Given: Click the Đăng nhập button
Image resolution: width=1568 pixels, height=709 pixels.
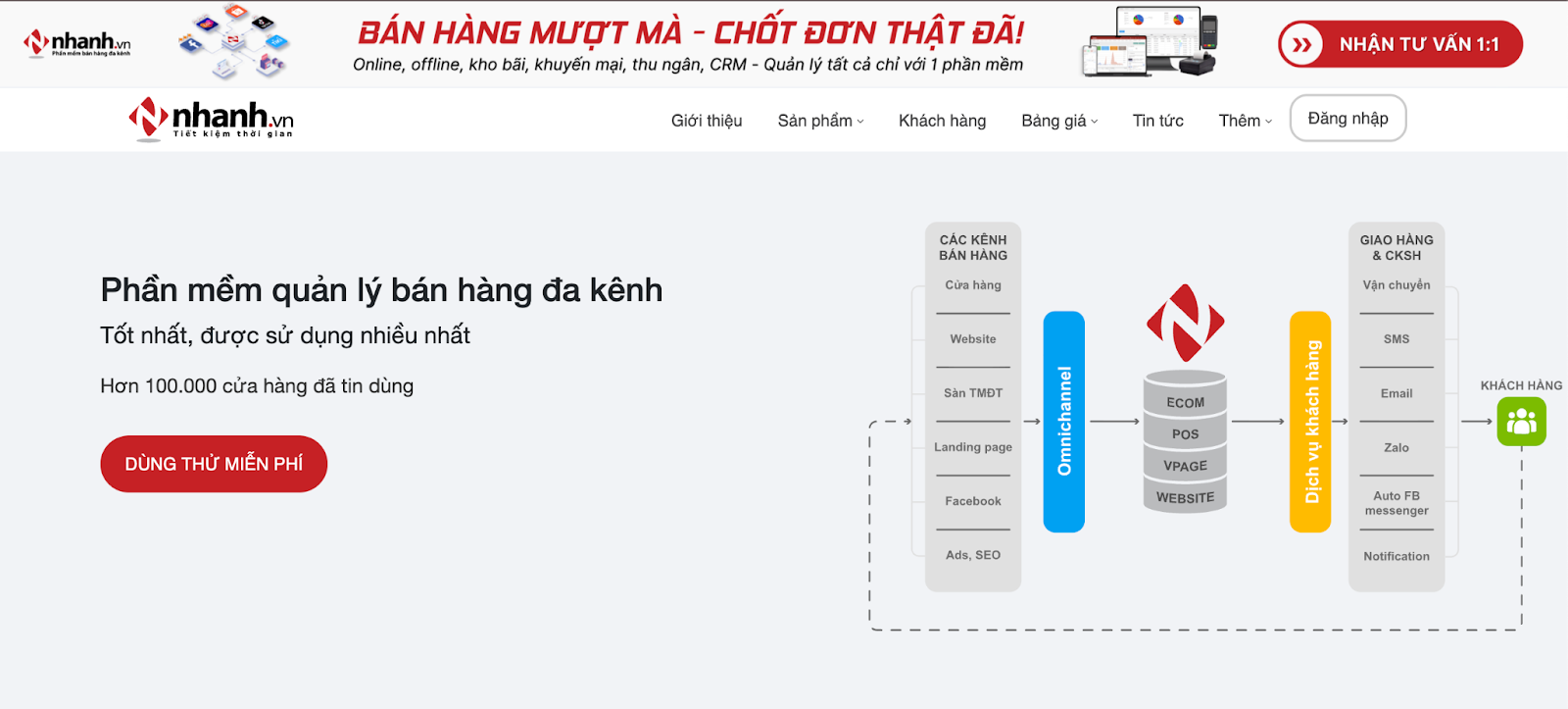Looking at the screenshot, I should tap(1347, 119).
